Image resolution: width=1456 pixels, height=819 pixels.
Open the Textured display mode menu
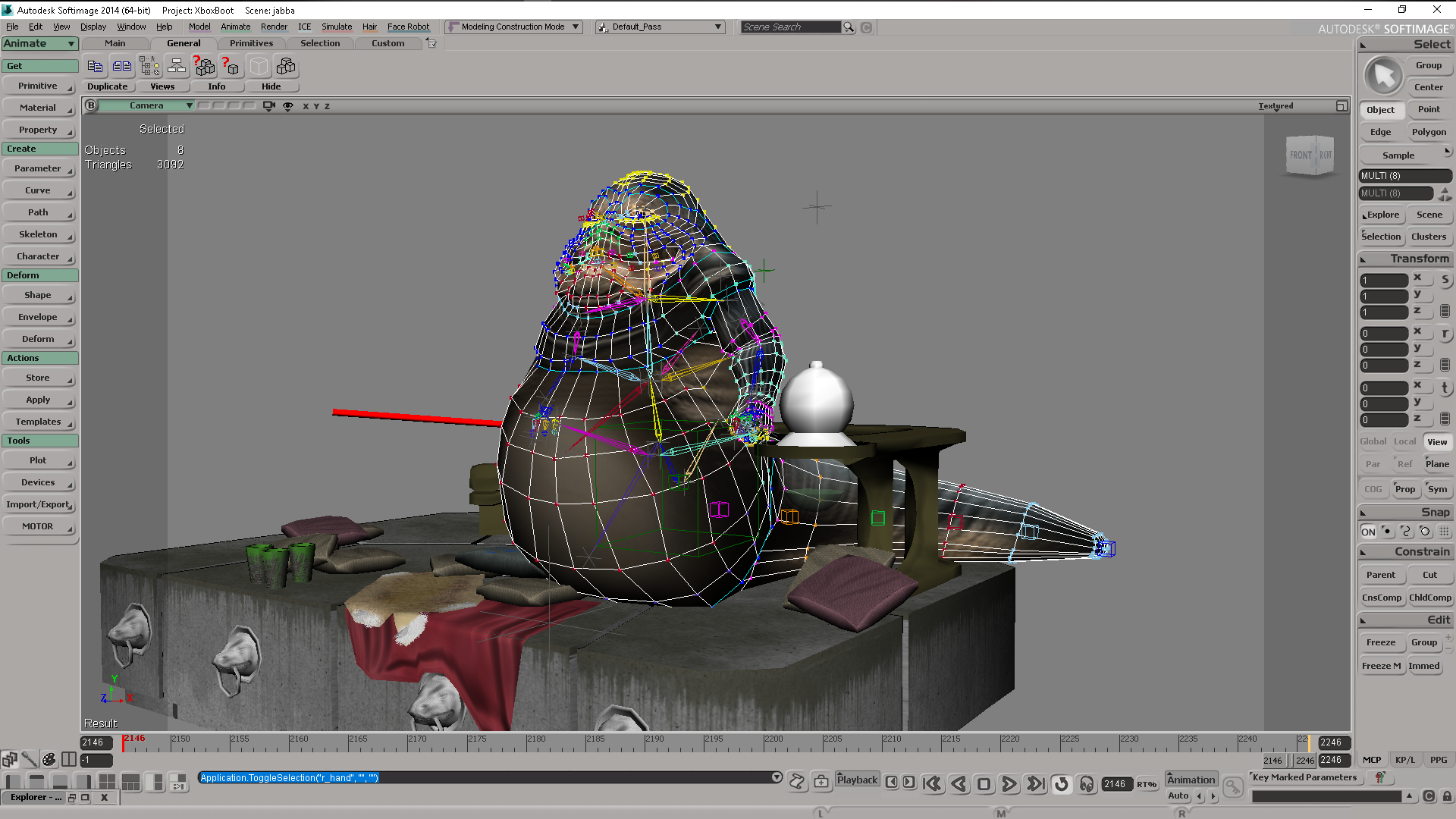pyautogui.click(x=1276, y=106)
